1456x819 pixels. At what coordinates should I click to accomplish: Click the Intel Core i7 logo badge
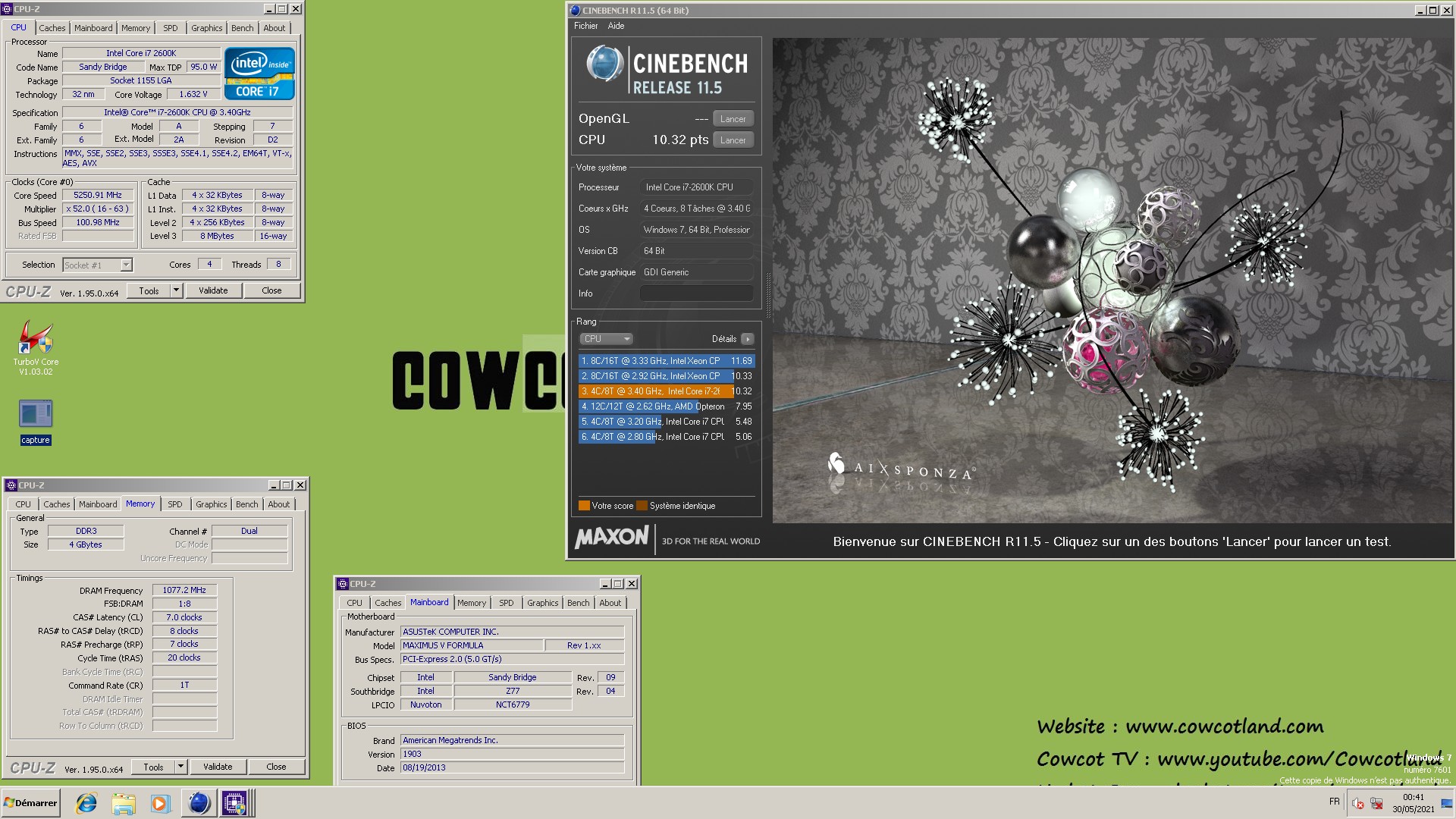point(259,74)
